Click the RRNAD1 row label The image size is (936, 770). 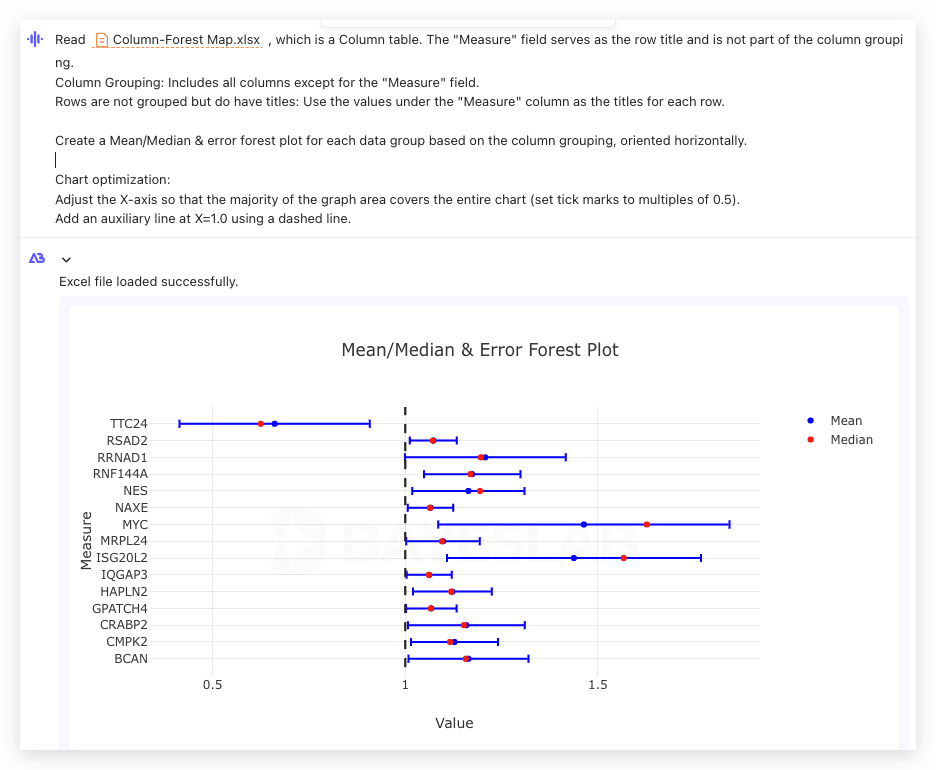(x=122, y=458)
